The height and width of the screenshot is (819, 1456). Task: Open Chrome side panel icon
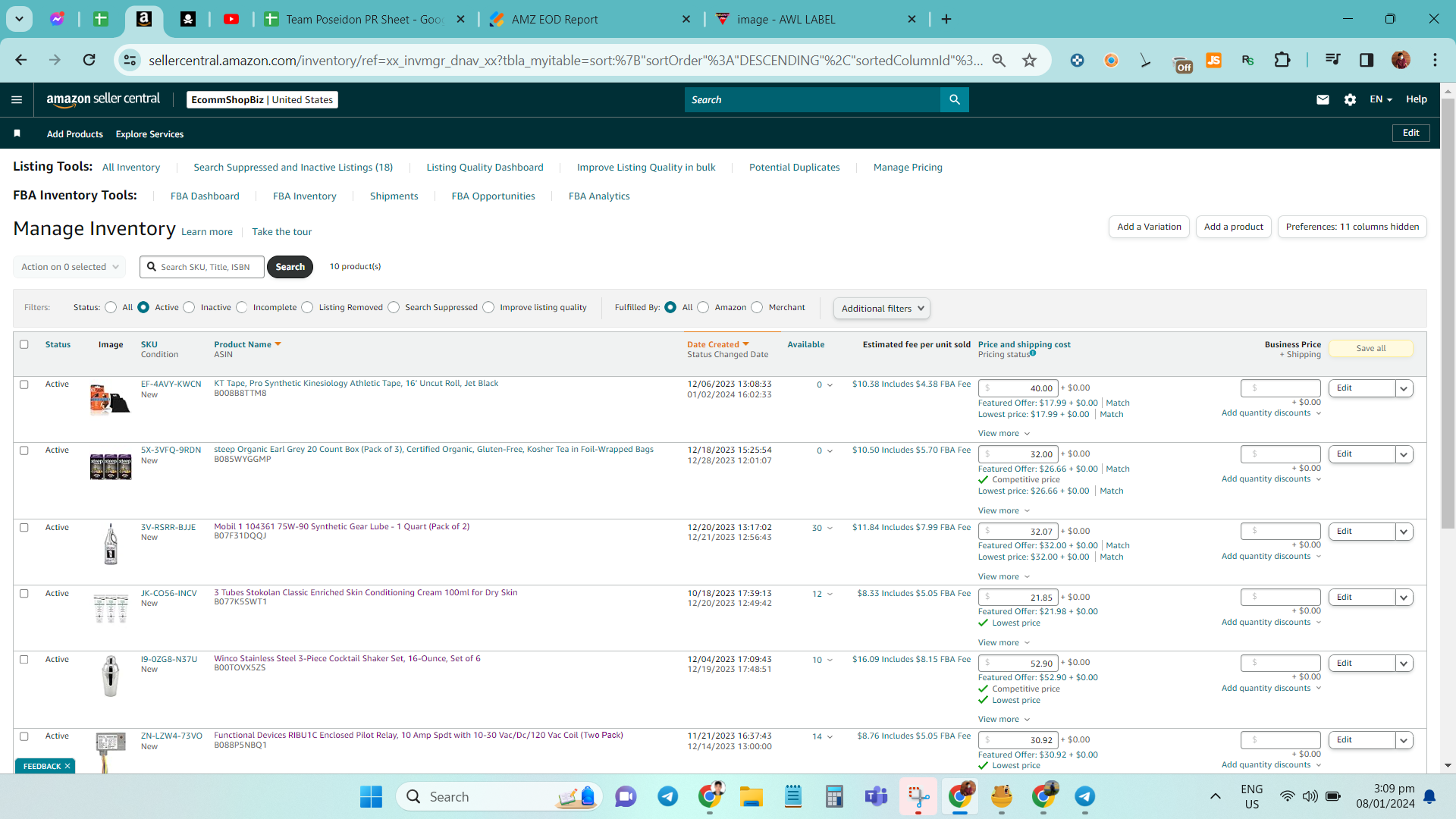(x=1367, y=60)
